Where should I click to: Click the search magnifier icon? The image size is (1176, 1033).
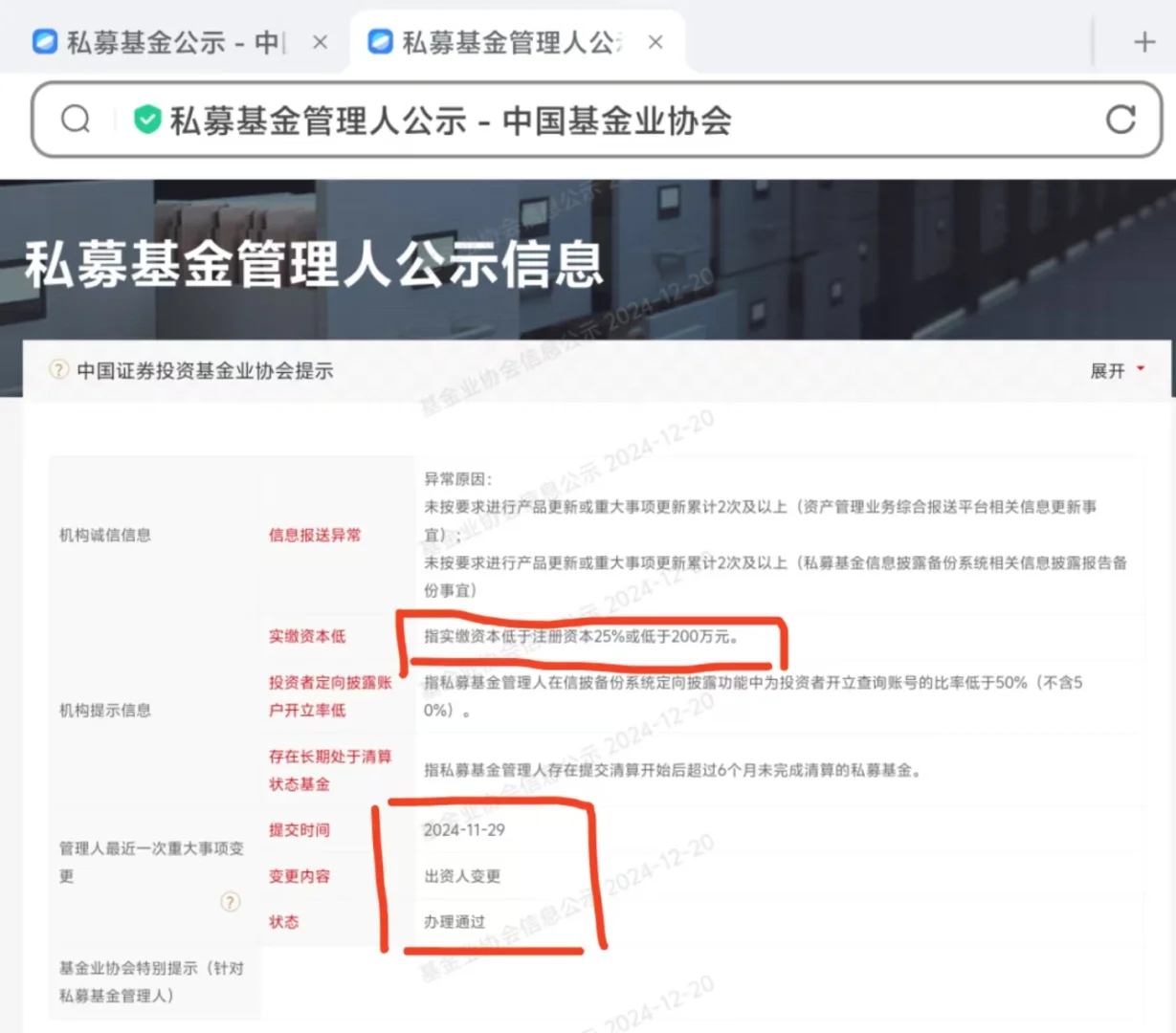[76, 120]
